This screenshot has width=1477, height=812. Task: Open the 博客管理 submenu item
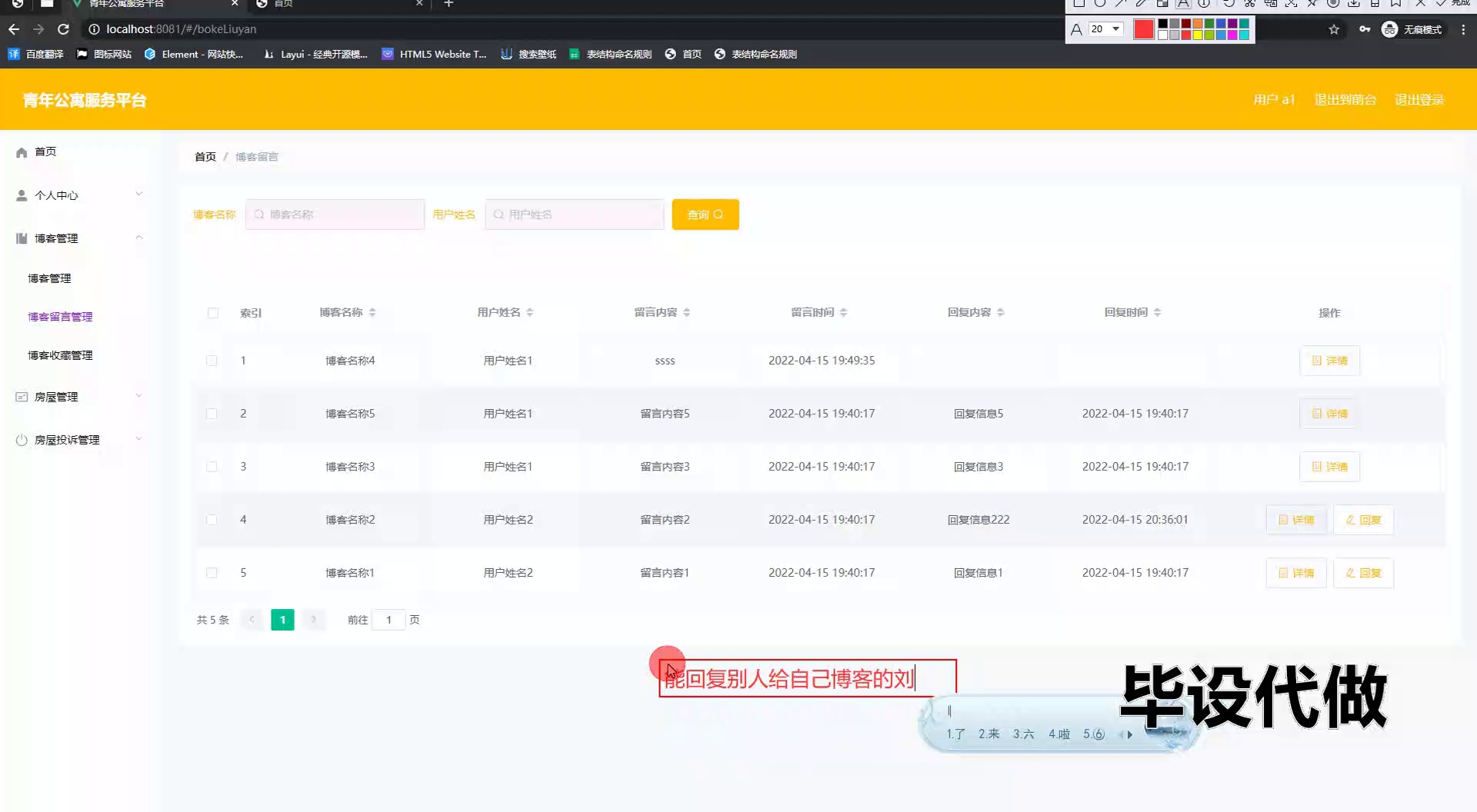tap(49, 278)
